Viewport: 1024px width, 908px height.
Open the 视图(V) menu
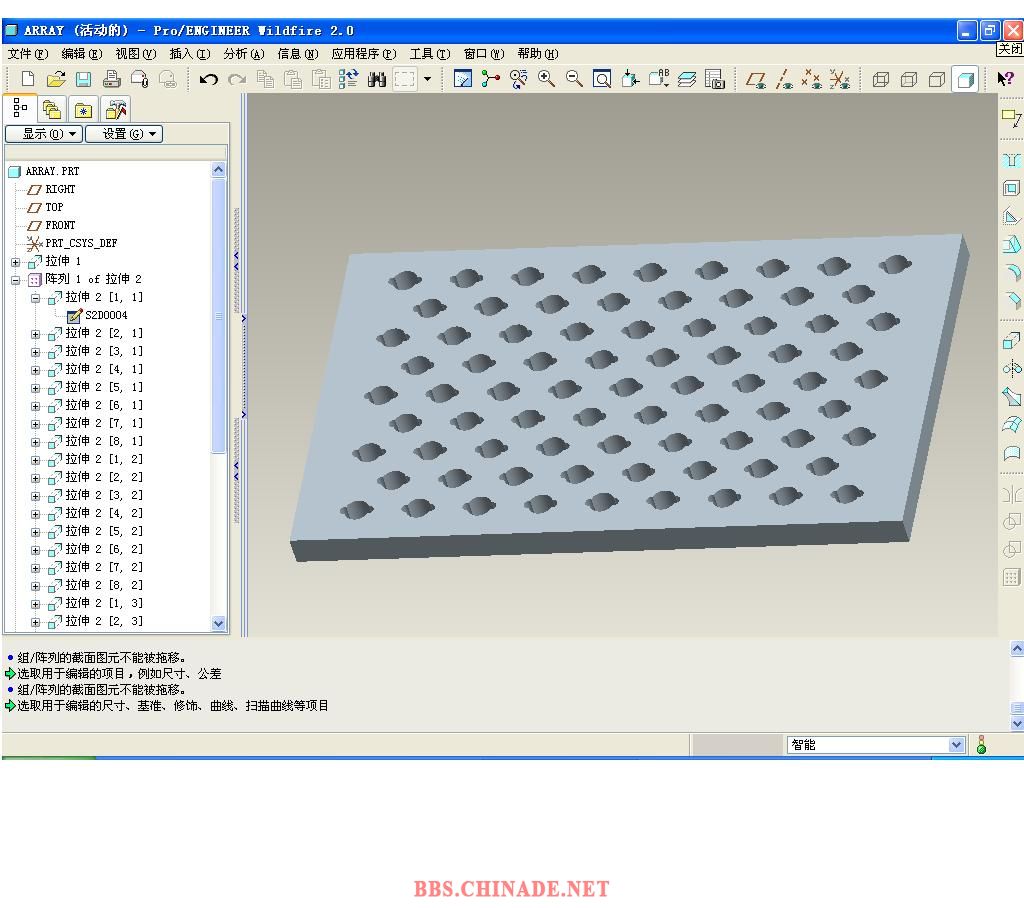(136, 54)
